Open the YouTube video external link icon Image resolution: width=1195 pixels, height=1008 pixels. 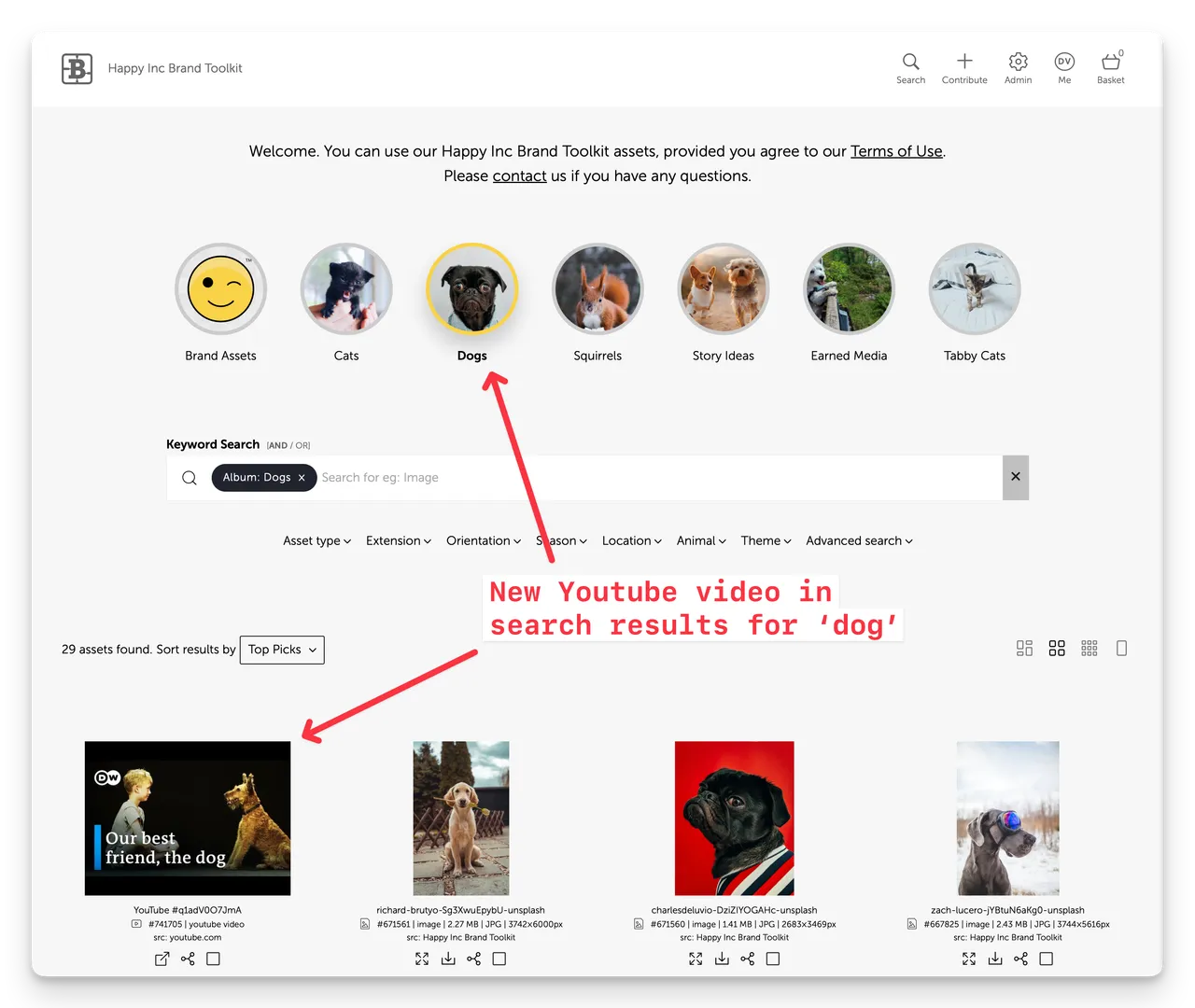point(162,959)
